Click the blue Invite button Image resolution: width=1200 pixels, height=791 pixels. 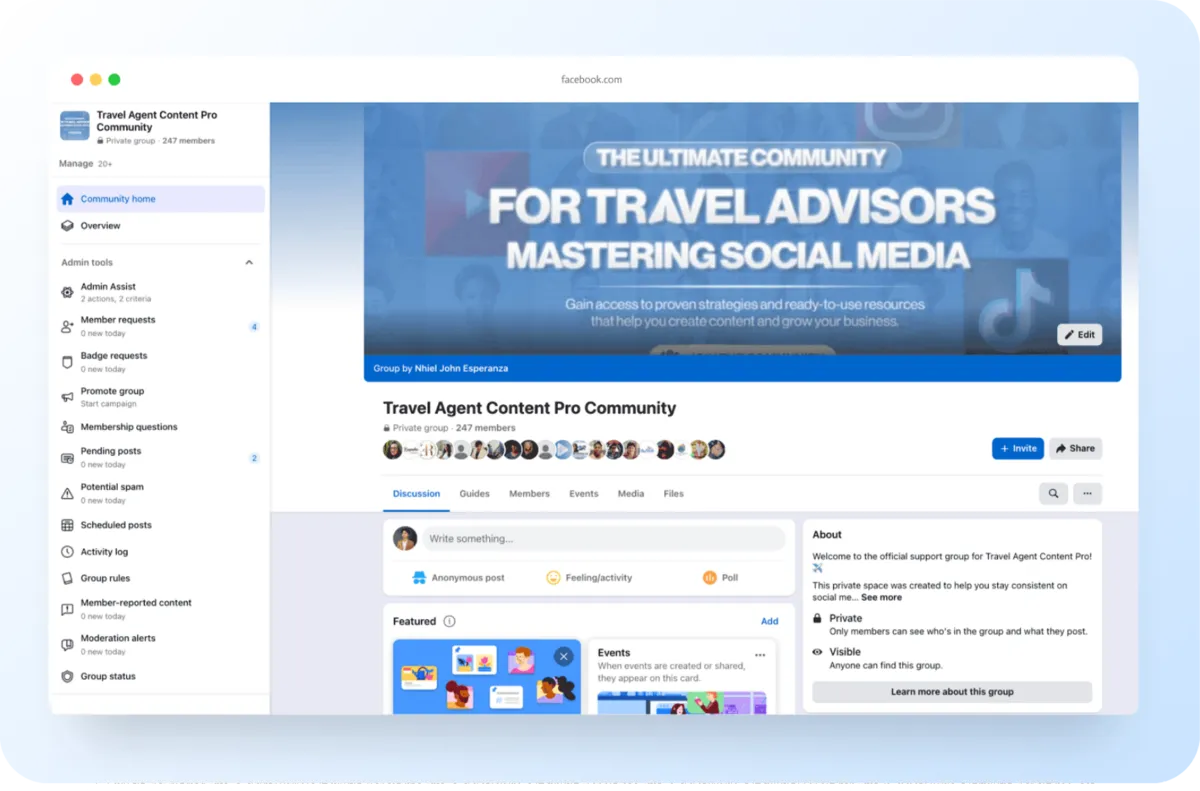pyautogui.click(x=1018, y=449)
